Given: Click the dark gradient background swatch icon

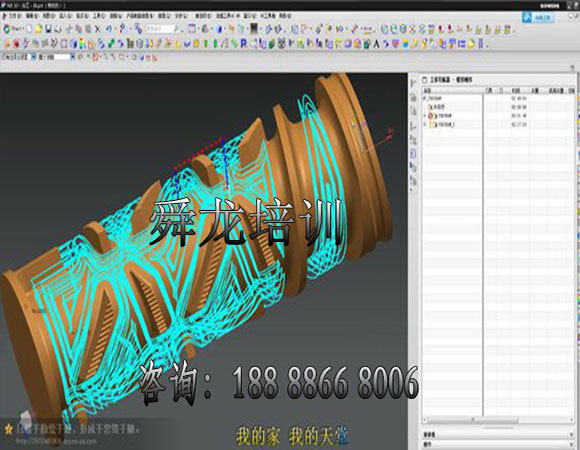Looking at the screenshot, I should pyautogui.click(x=254, y=29).
